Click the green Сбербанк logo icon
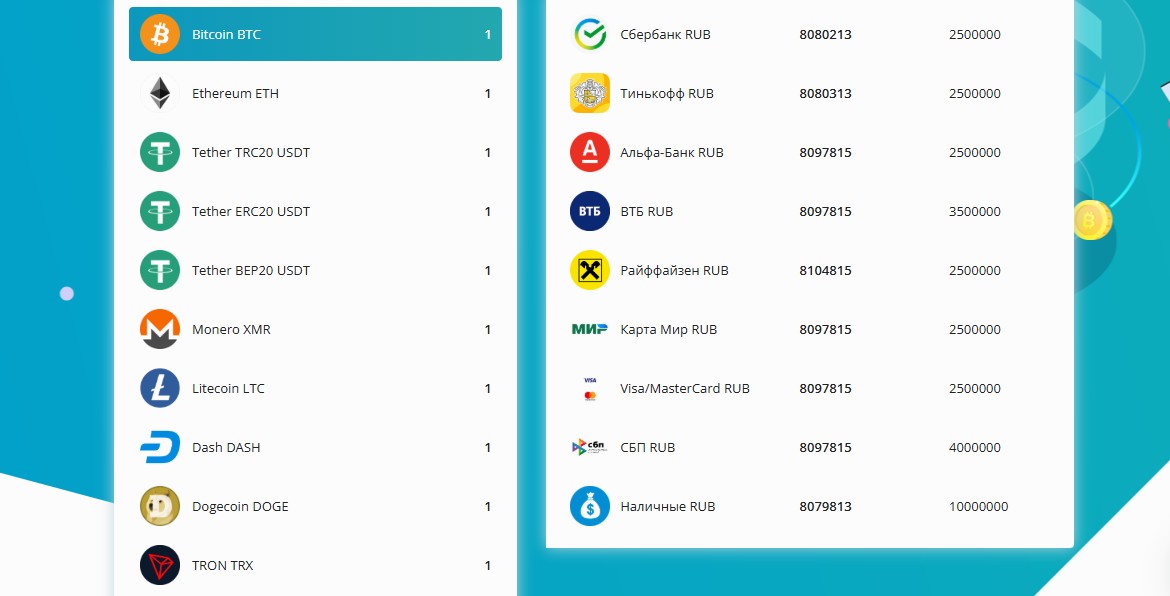 tap(589, 34)
